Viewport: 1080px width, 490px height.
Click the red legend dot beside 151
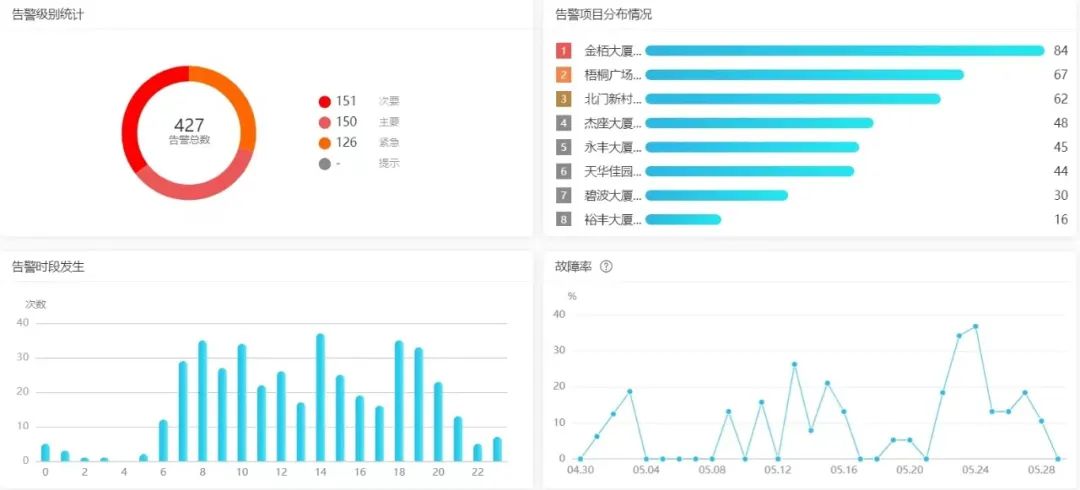(x=324, y=101)
